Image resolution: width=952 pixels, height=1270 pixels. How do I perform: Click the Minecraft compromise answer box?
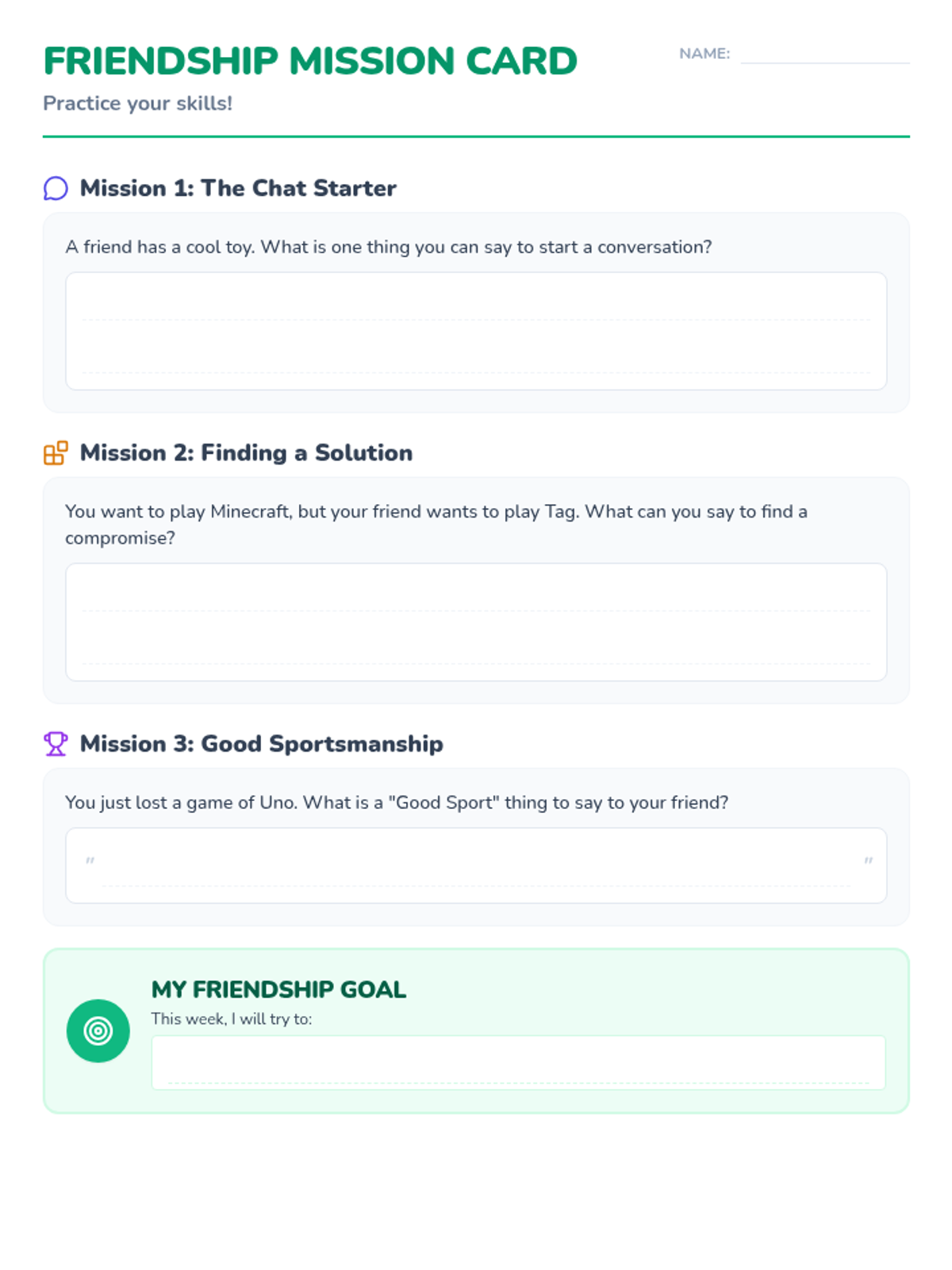(476, 622)
